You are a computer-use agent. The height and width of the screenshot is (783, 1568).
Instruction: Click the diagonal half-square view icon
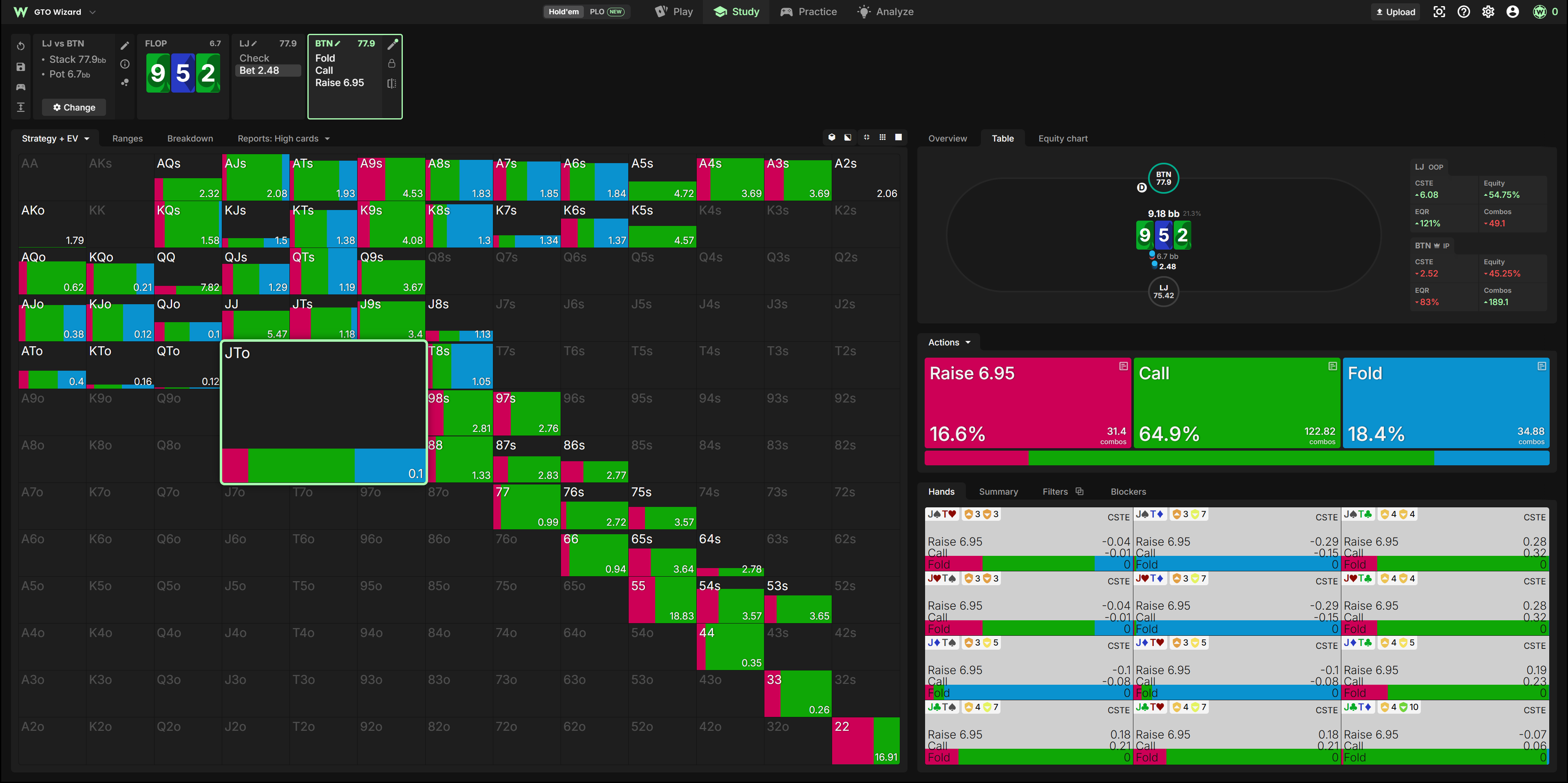tap(848, 137)
